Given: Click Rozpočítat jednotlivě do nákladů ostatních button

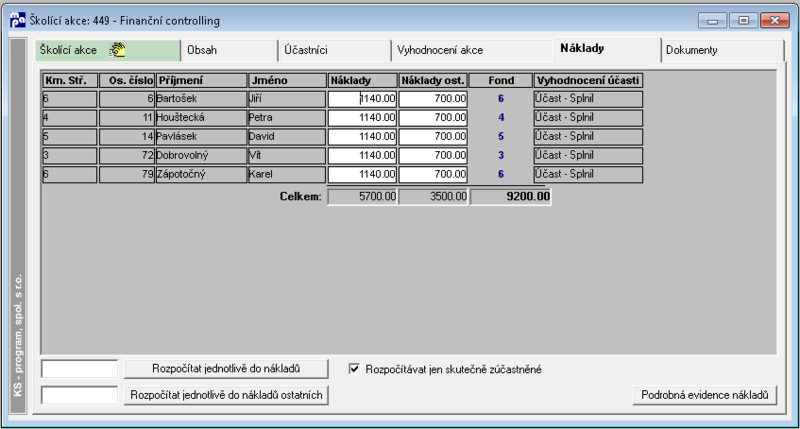Looking at the screenshot, I should [x=226, y=395].
